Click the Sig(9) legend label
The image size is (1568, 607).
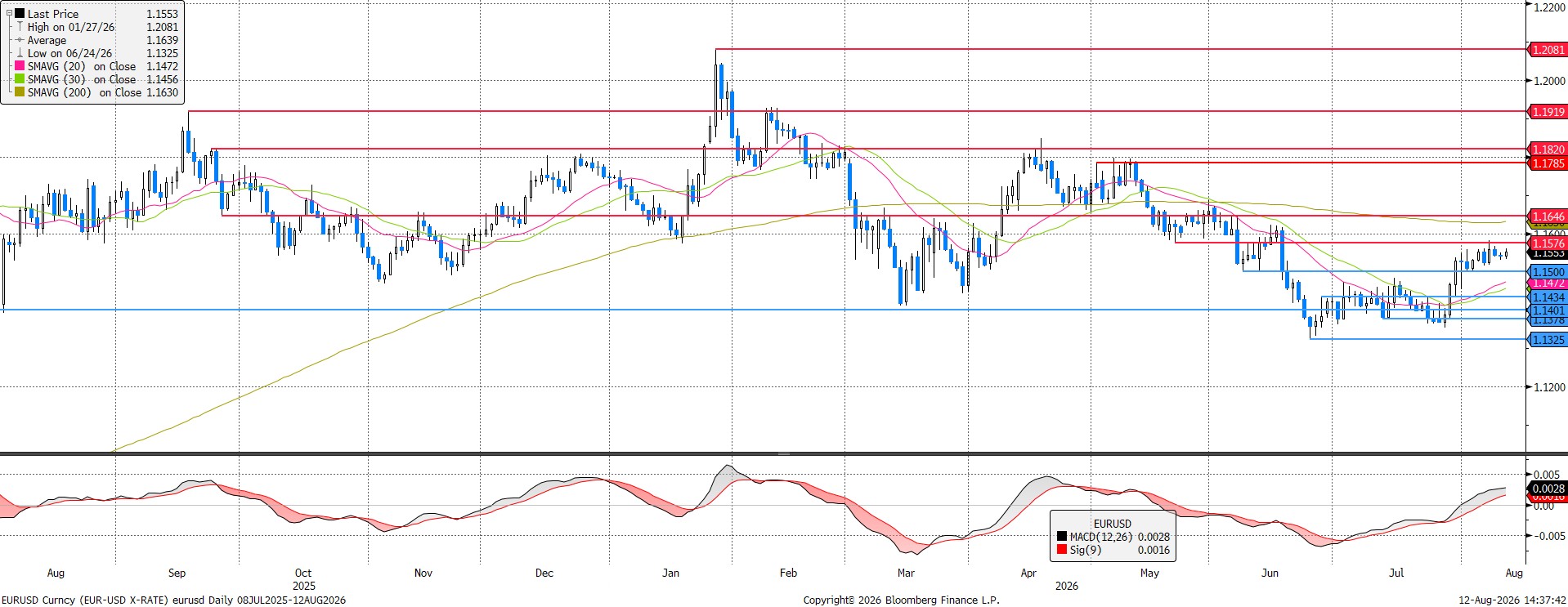coord(1086,550)
